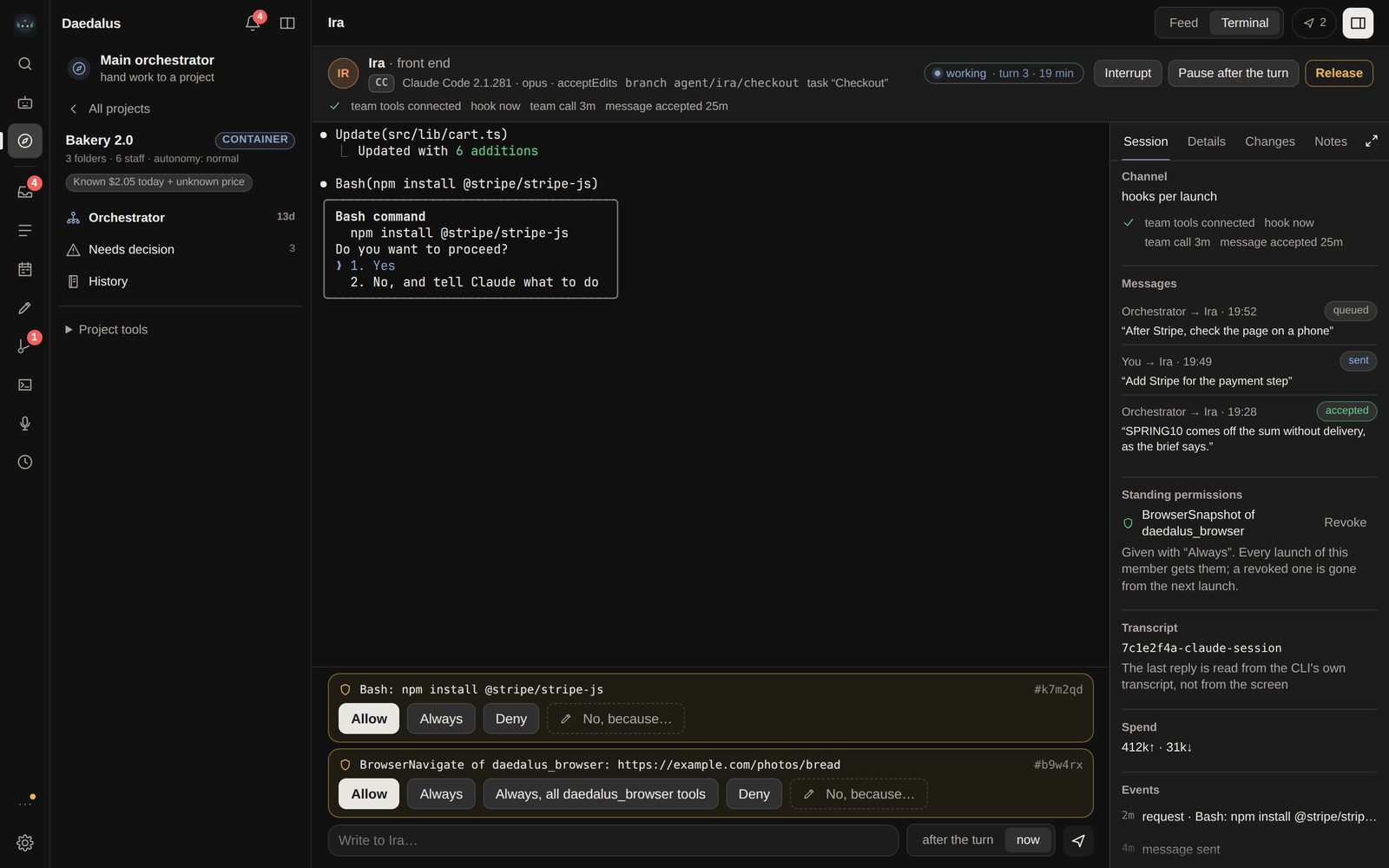Screen dimensions: 1389x868
Task: Open the list lines icon in rail
Action: click(x=25, y=230)
